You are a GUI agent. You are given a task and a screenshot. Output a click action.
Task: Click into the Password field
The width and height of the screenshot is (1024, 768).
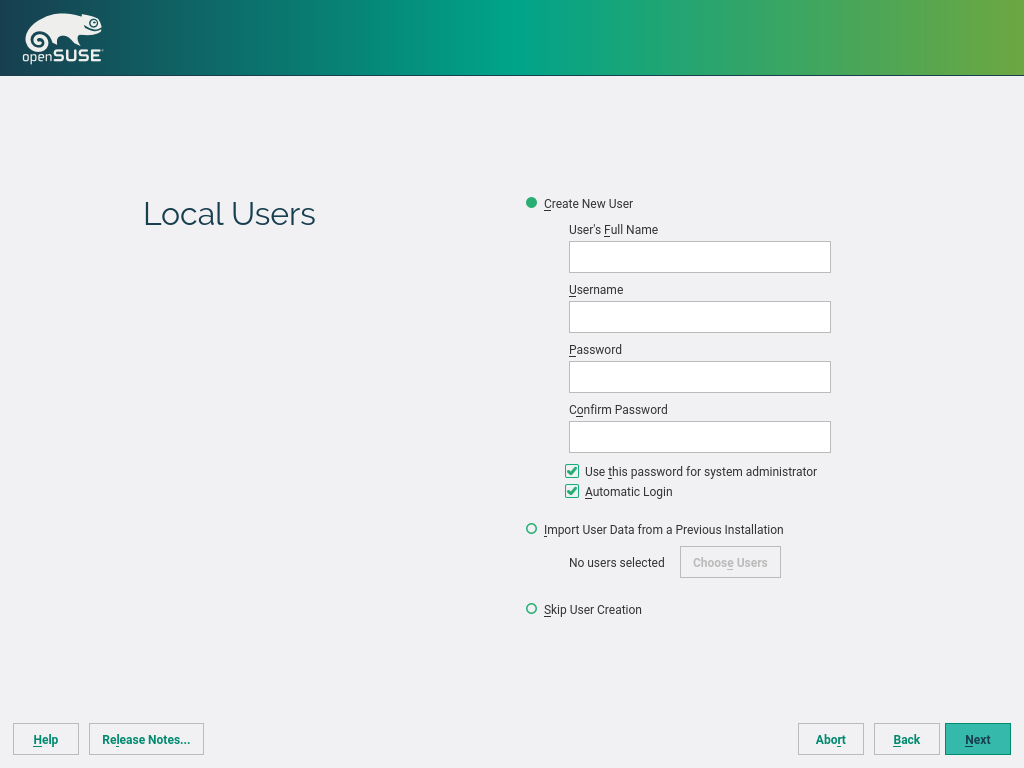pos(699,377)
